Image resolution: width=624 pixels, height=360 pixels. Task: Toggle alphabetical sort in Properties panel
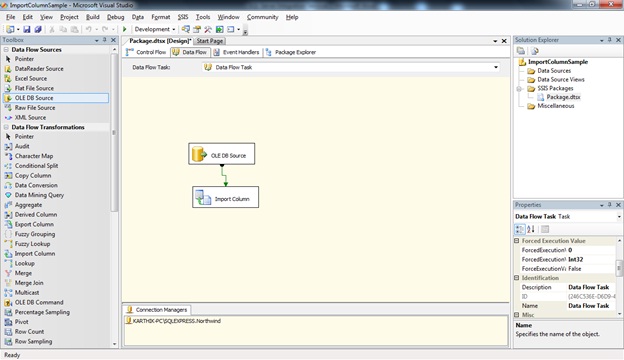(531, 229)
